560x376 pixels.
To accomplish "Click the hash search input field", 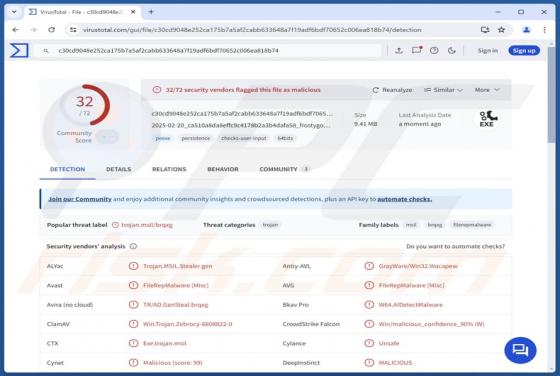I will [x=211, y=51].
